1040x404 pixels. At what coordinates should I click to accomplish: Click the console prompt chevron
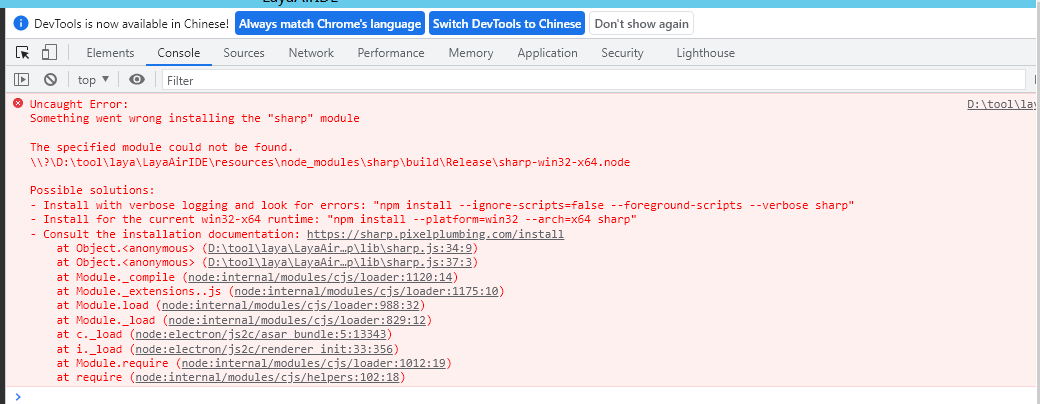(x=18, y=396)
